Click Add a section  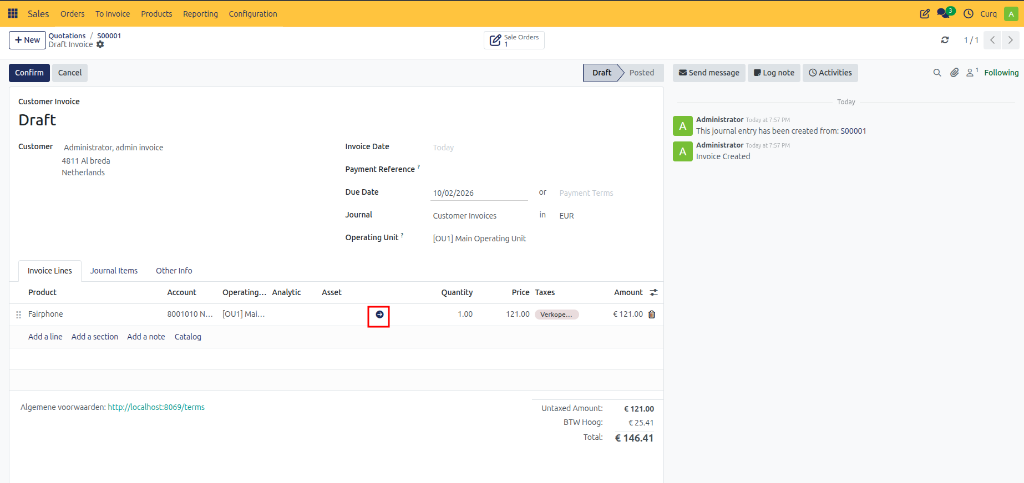tap(95, 337)
